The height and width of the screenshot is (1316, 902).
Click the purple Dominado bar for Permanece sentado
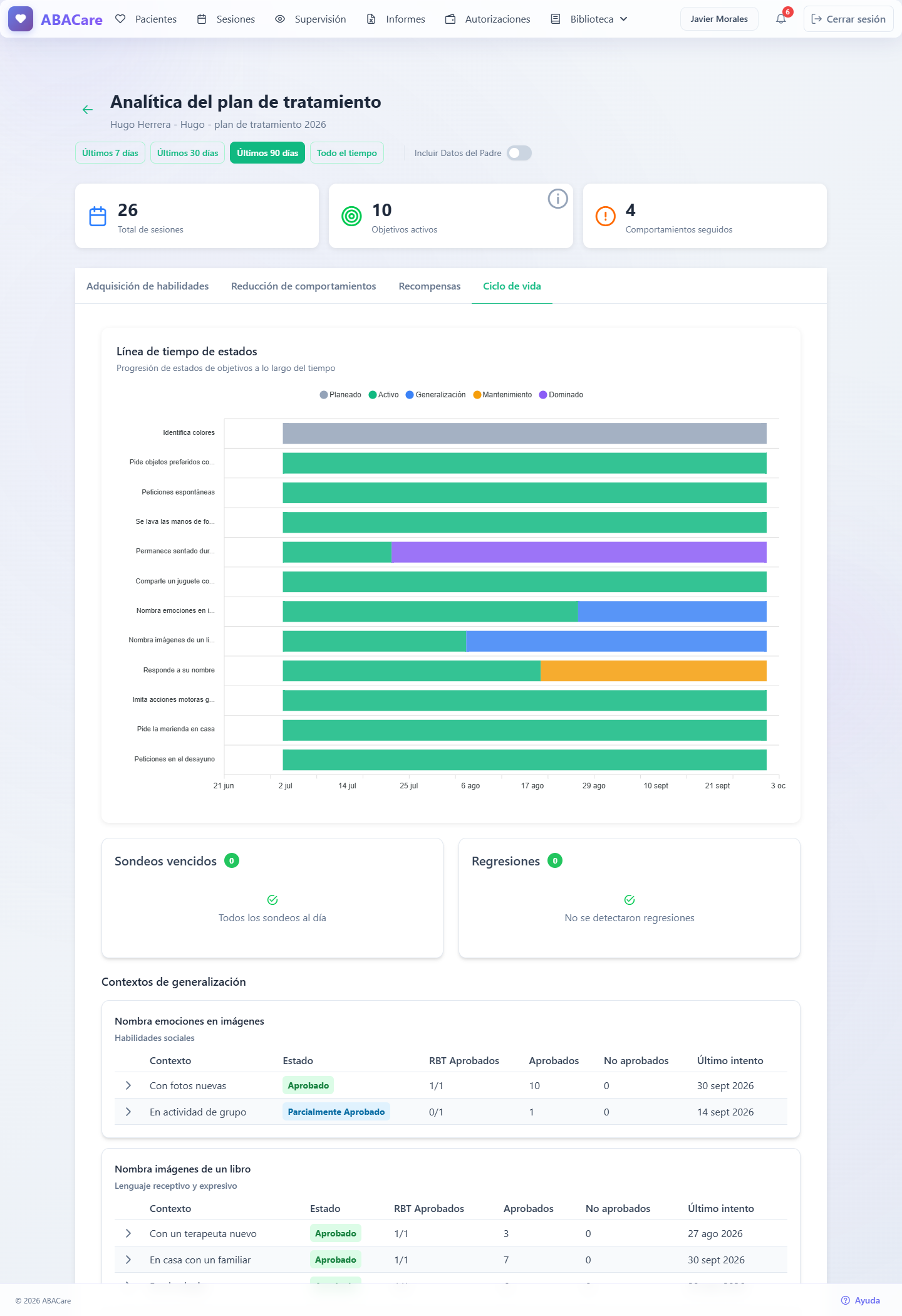pyautogui.click(x=579, y=552)
